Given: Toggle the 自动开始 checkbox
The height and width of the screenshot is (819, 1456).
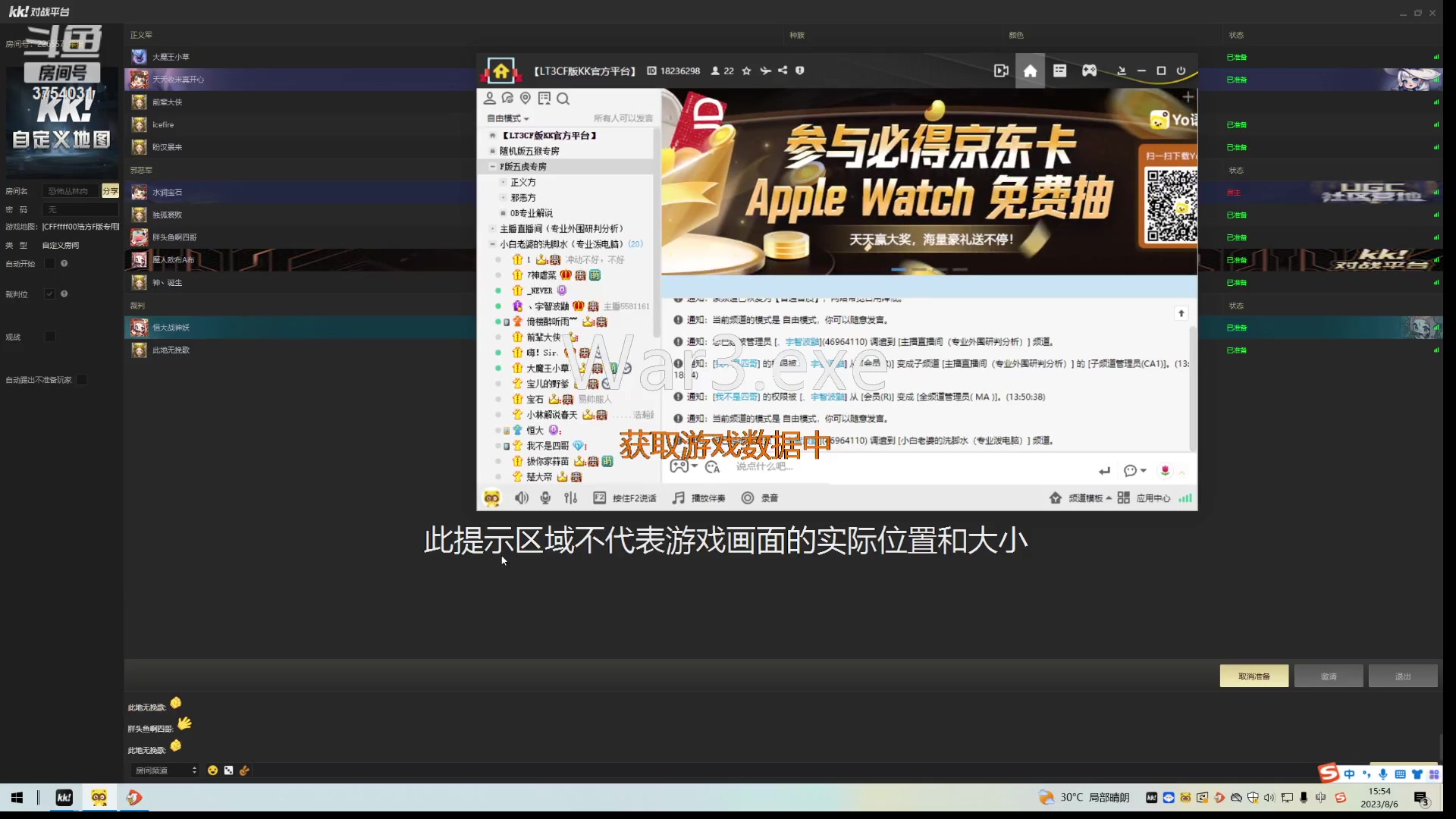Looking at the screenshot, I should coord(50,264).
